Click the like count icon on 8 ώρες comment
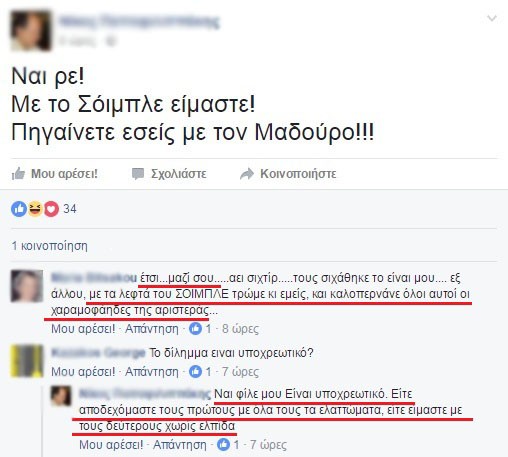 [x=195, y=329]
